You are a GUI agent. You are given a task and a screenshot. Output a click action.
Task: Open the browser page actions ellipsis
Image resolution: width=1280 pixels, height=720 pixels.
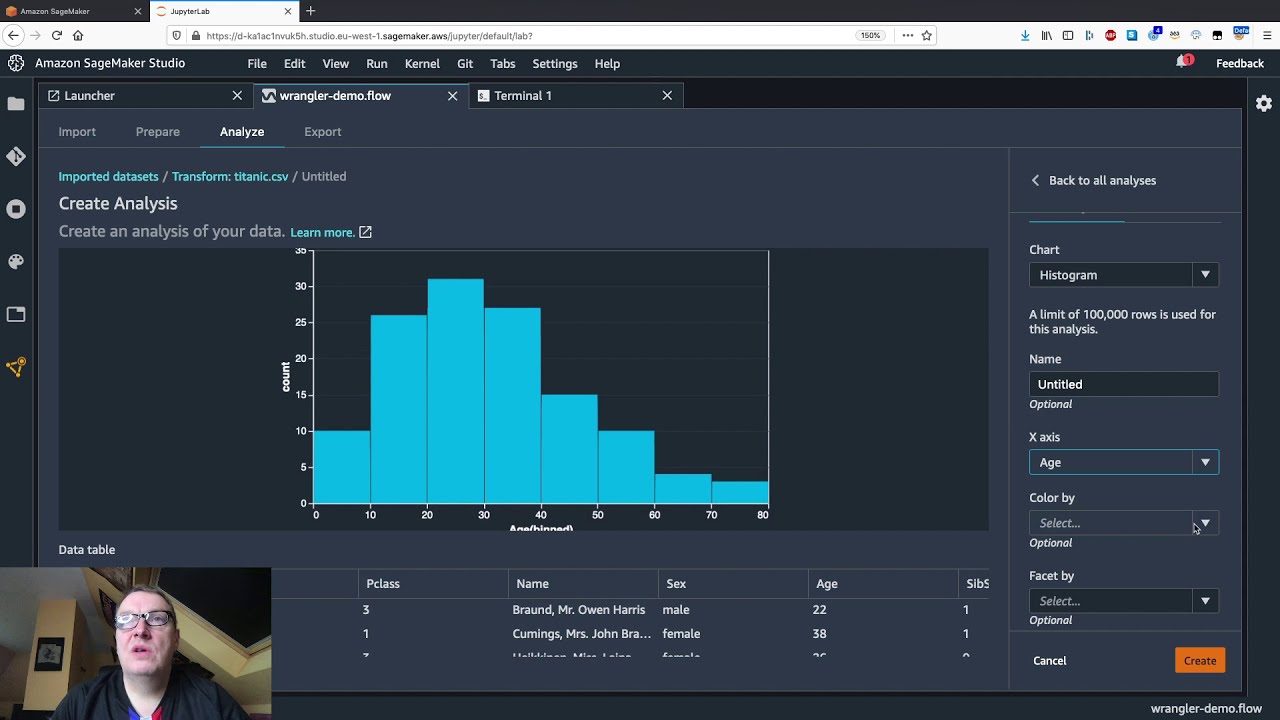(908, 35)
